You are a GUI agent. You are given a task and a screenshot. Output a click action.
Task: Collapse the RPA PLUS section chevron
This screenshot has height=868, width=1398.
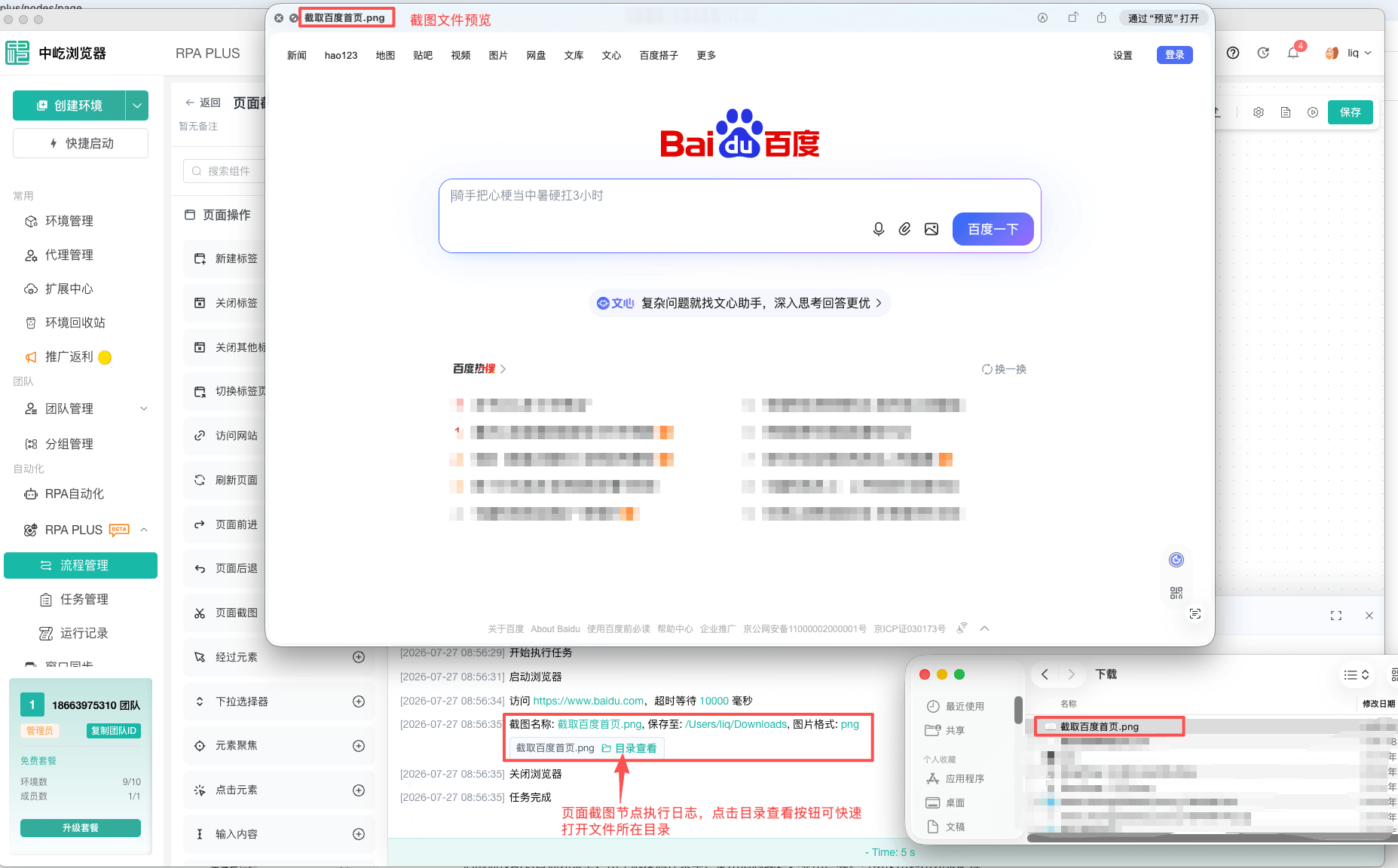point(144,530)
